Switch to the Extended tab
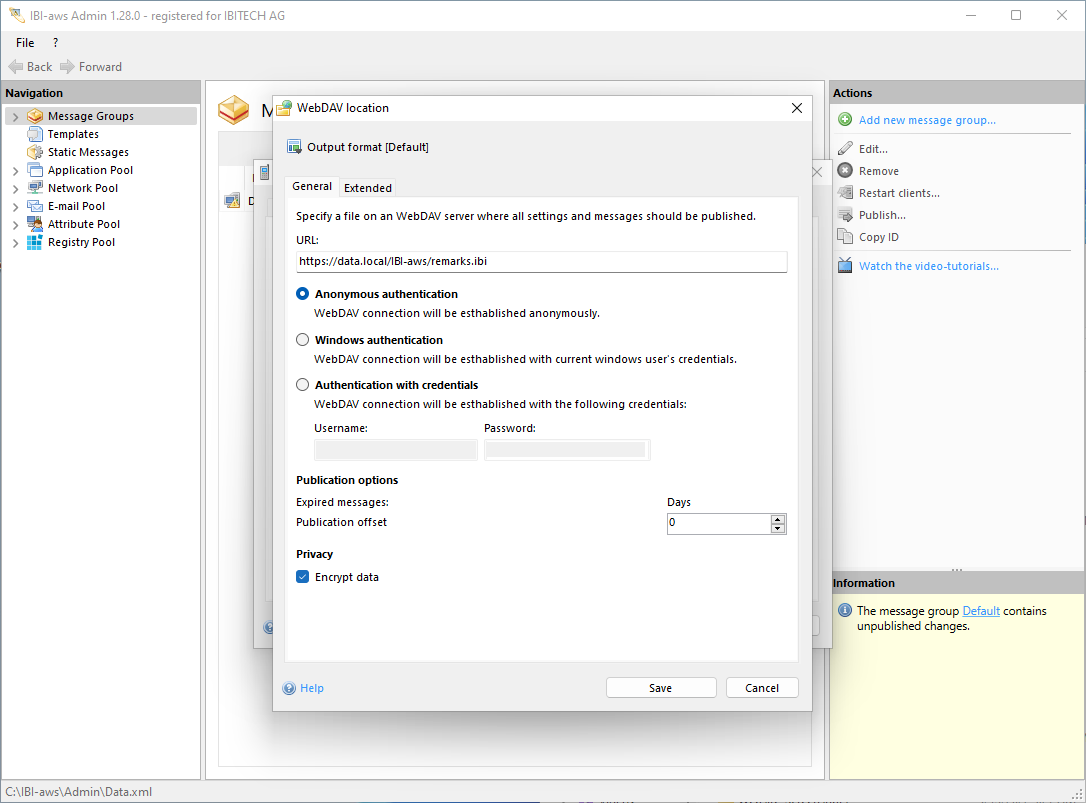Image resolution: width=1086 pixels, height=803 pixels. (368, 188)
